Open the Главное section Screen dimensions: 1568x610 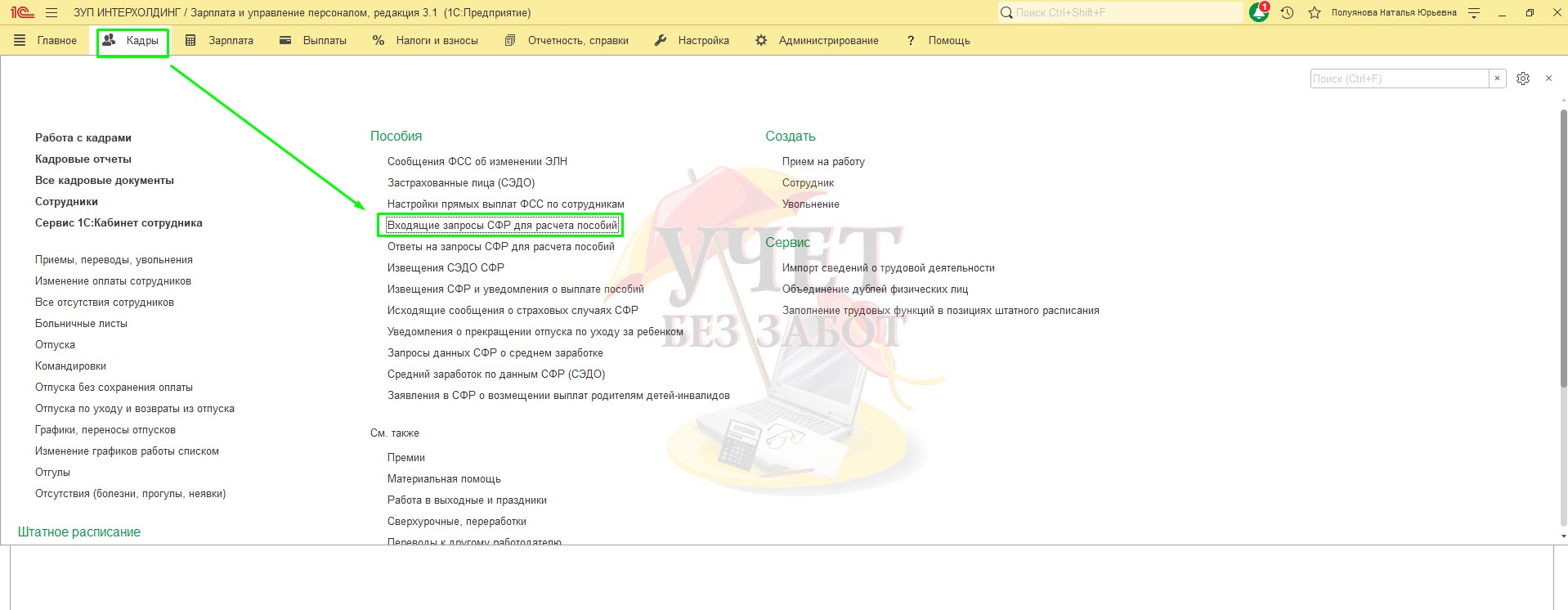pos(56,40)
